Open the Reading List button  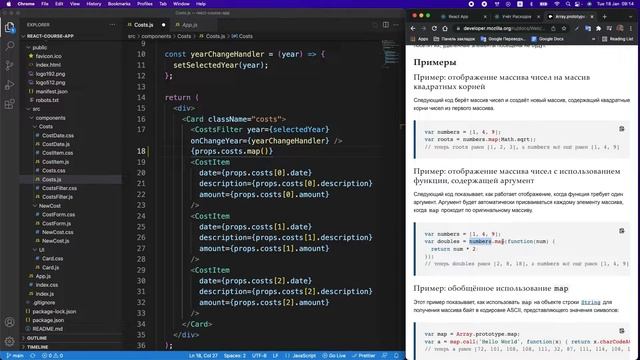[x=618, y=39]
